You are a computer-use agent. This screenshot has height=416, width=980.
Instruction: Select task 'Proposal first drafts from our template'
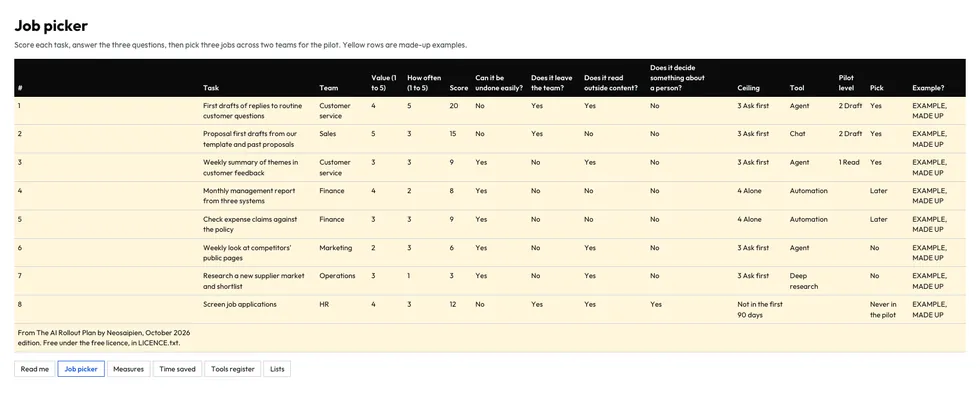[x=250, y=139]
